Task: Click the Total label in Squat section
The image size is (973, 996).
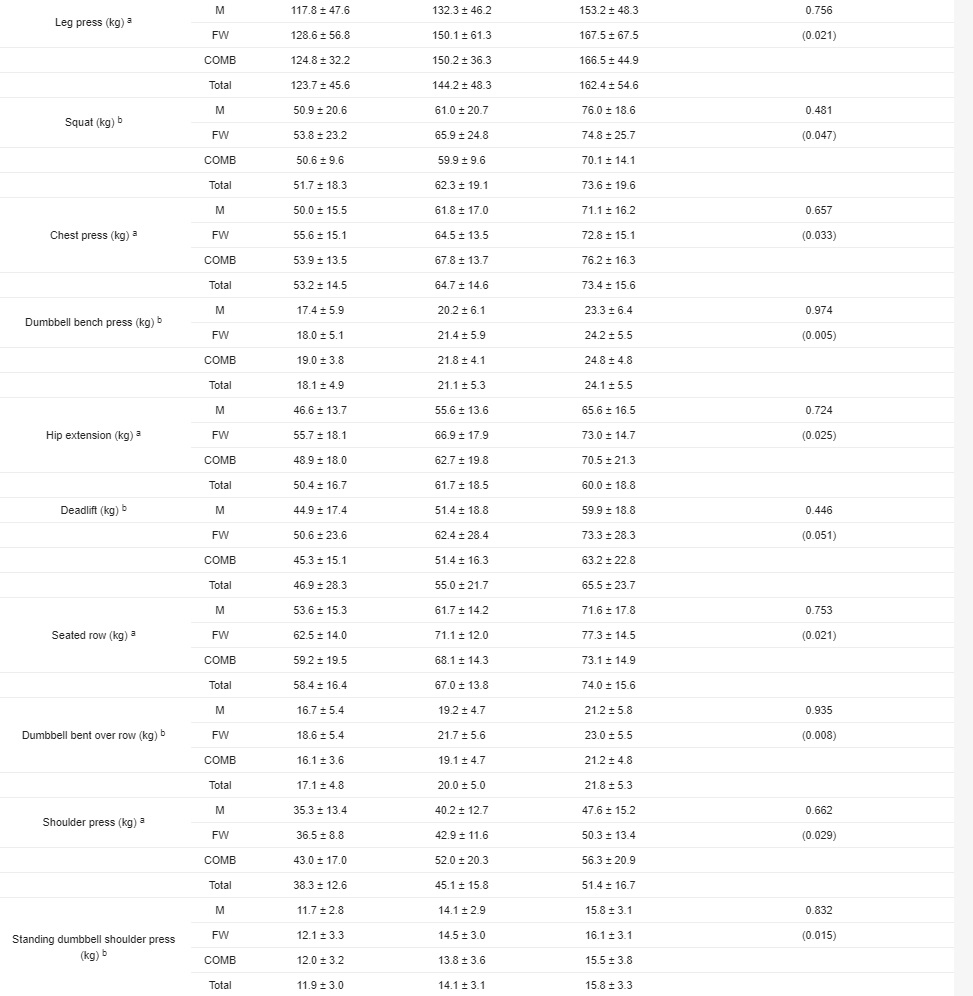Action: [x=220, y=185]
